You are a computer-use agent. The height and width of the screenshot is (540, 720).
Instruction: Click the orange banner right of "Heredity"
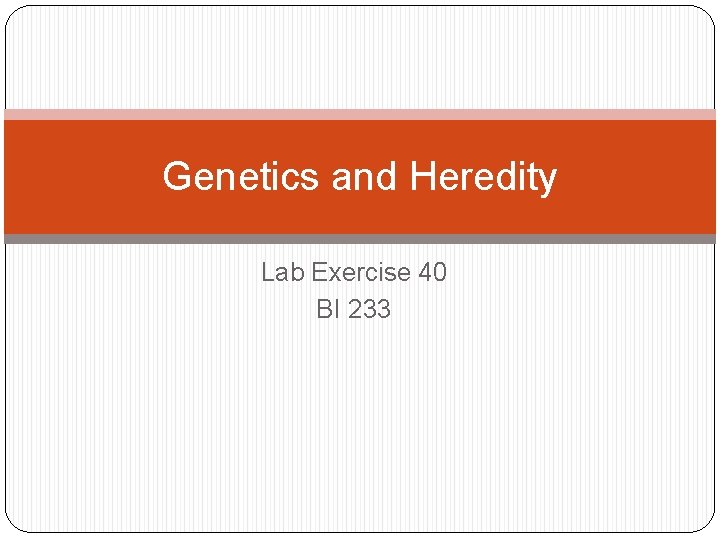click(x=637, y=177)
